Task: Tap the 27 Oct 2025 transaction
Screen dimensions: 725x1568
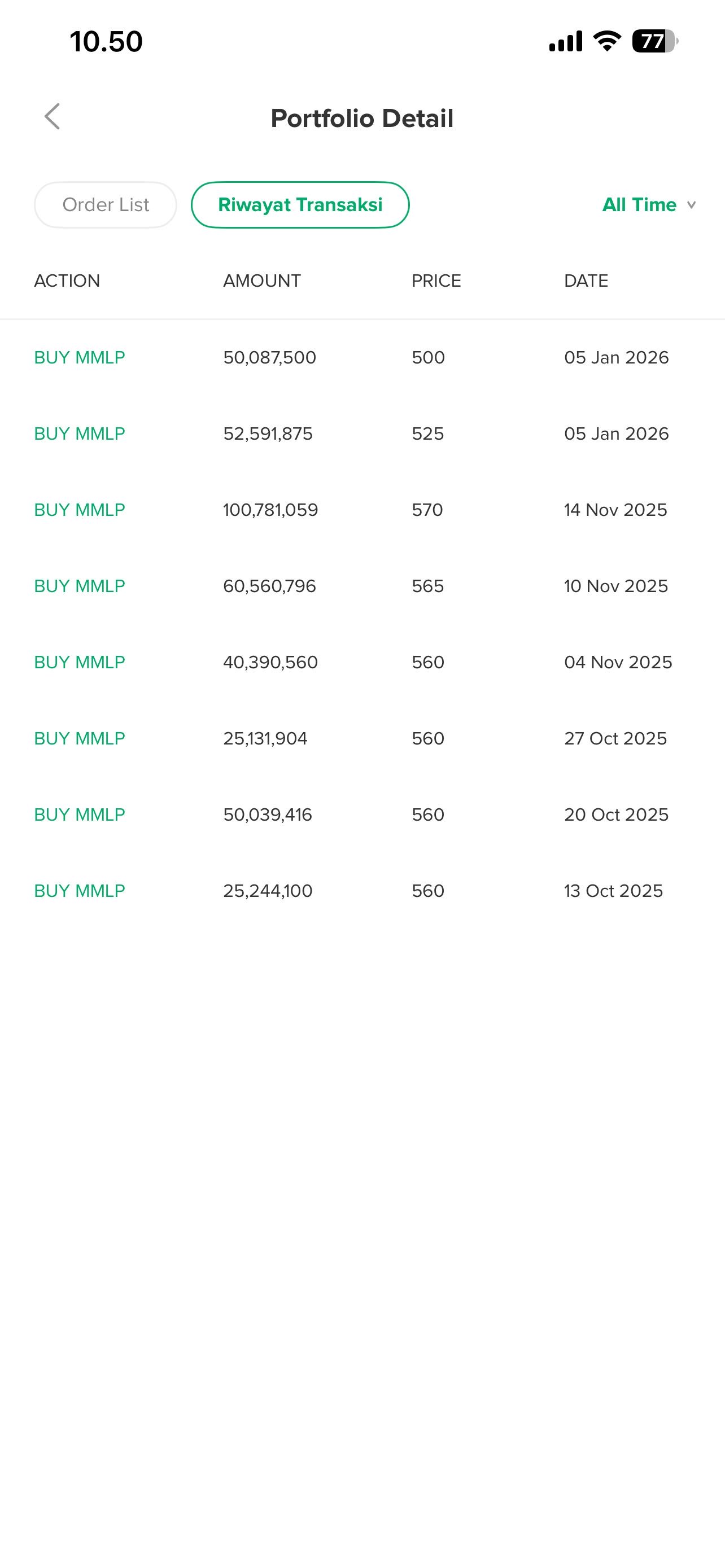Action: 615,738
